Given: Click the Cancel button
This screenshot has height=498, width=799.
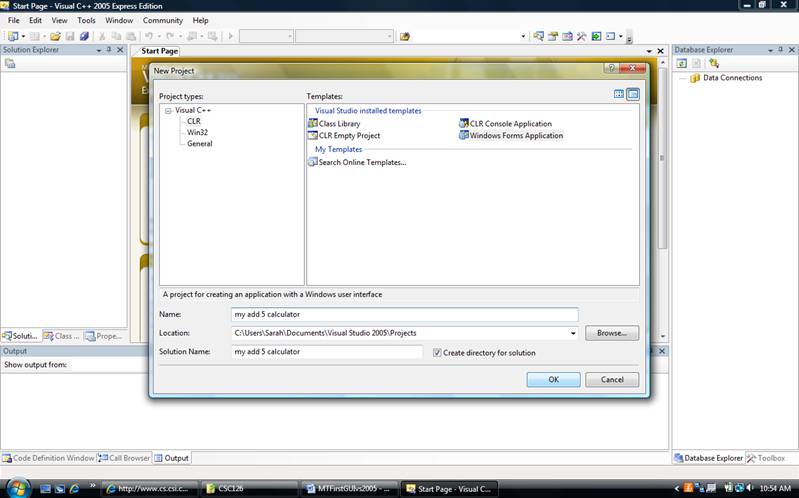Looking at the screenshot, I should 611,380.
